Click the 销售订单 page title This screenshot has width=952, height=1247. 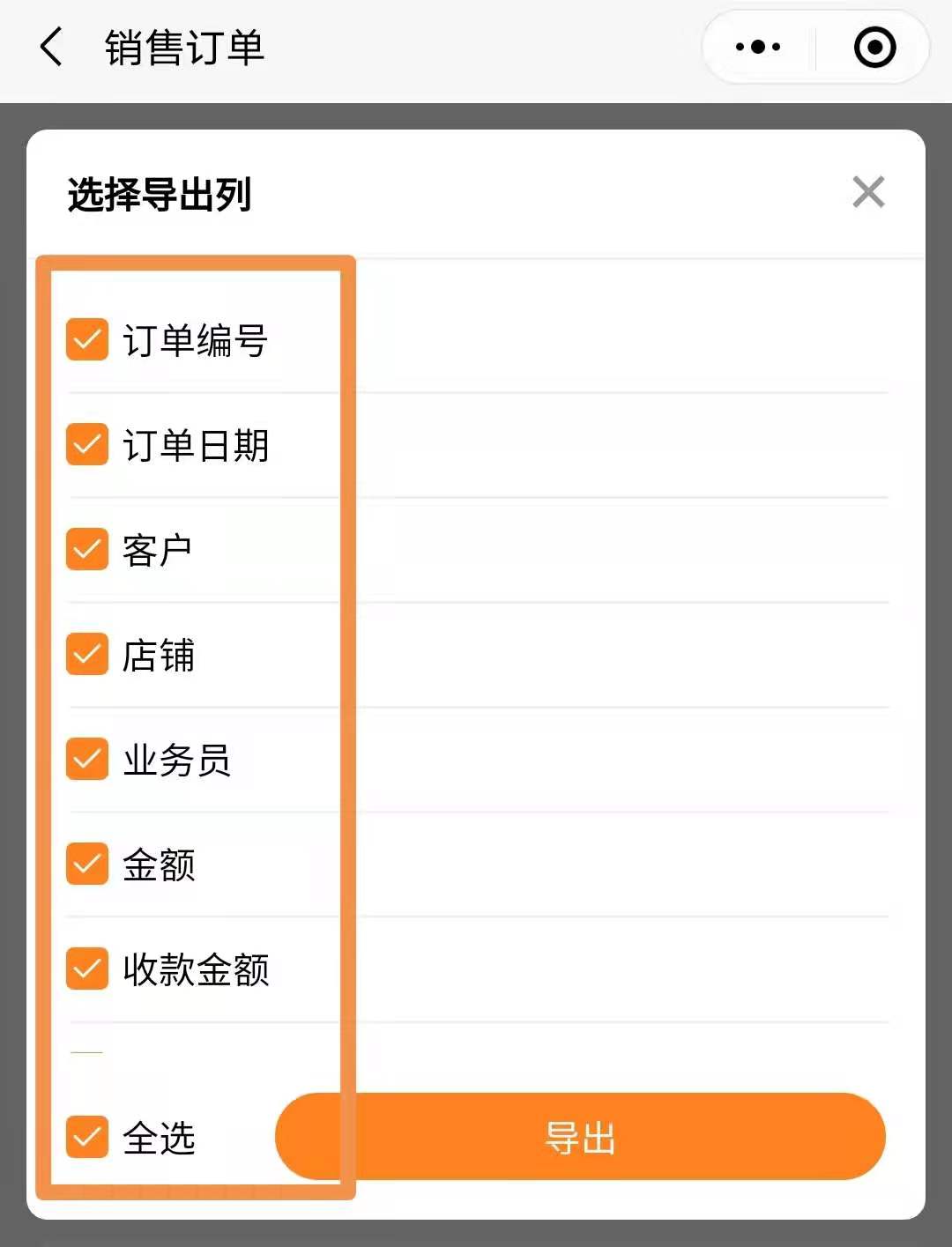(184, 48)
